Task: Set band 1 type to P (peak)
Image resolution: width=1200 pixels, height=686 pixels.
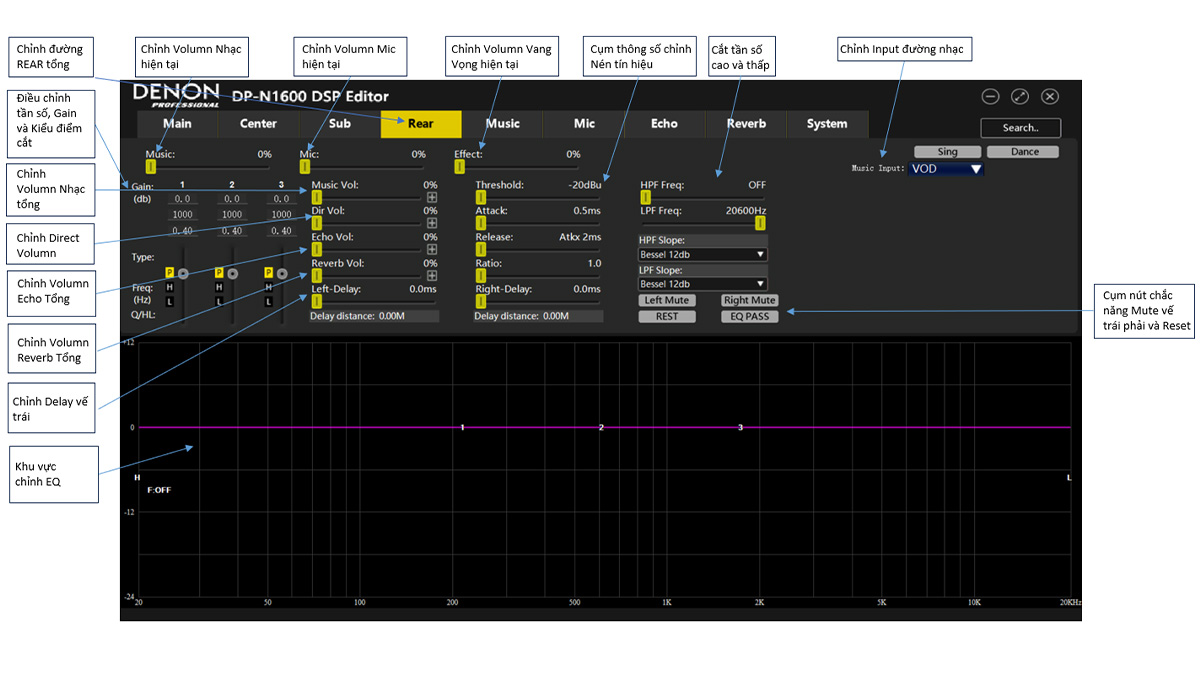Action: pyautogui.click(x=170, y=272)
